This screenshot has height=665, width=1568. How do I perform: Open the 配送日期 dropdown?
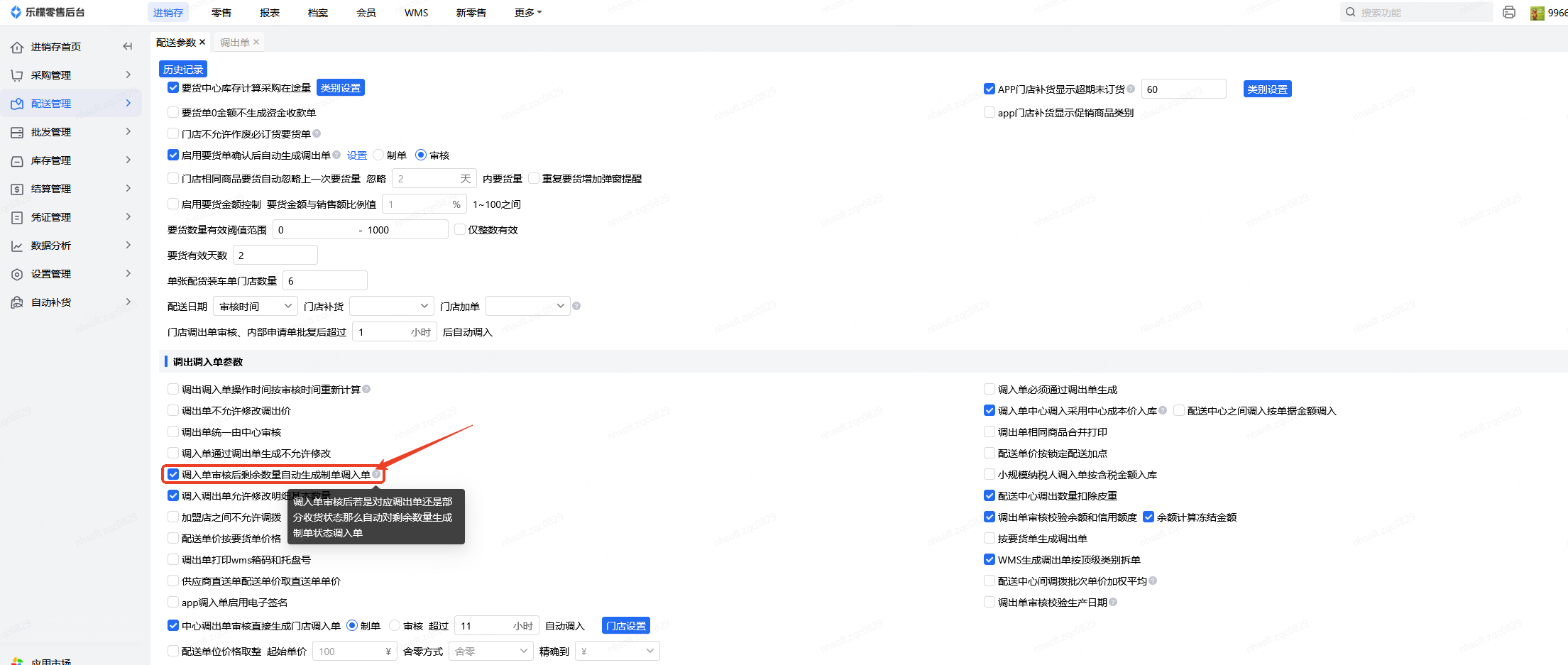256,306
